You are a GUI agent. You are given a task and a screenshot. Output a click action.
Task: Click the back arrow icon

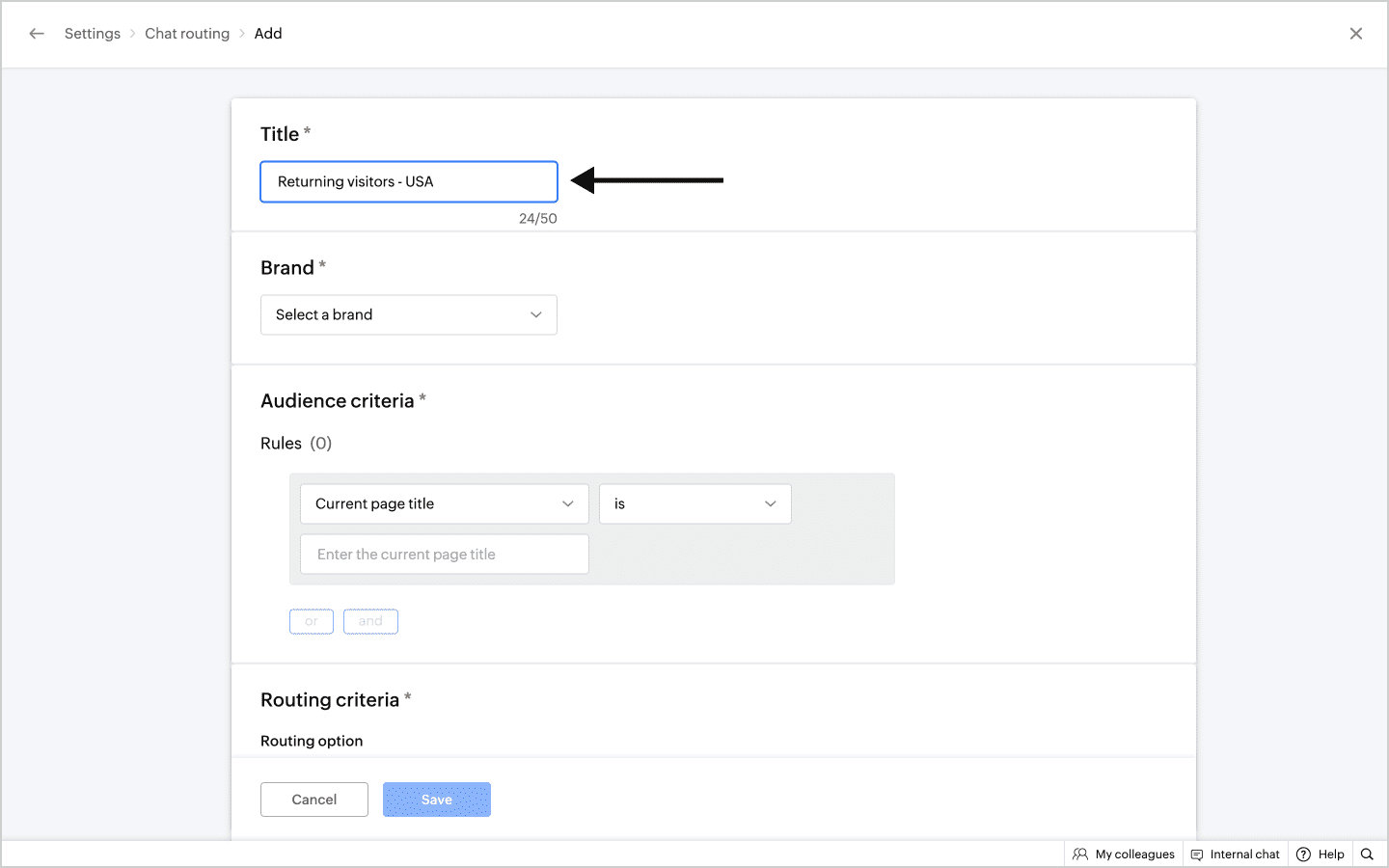tap(37, 34)
